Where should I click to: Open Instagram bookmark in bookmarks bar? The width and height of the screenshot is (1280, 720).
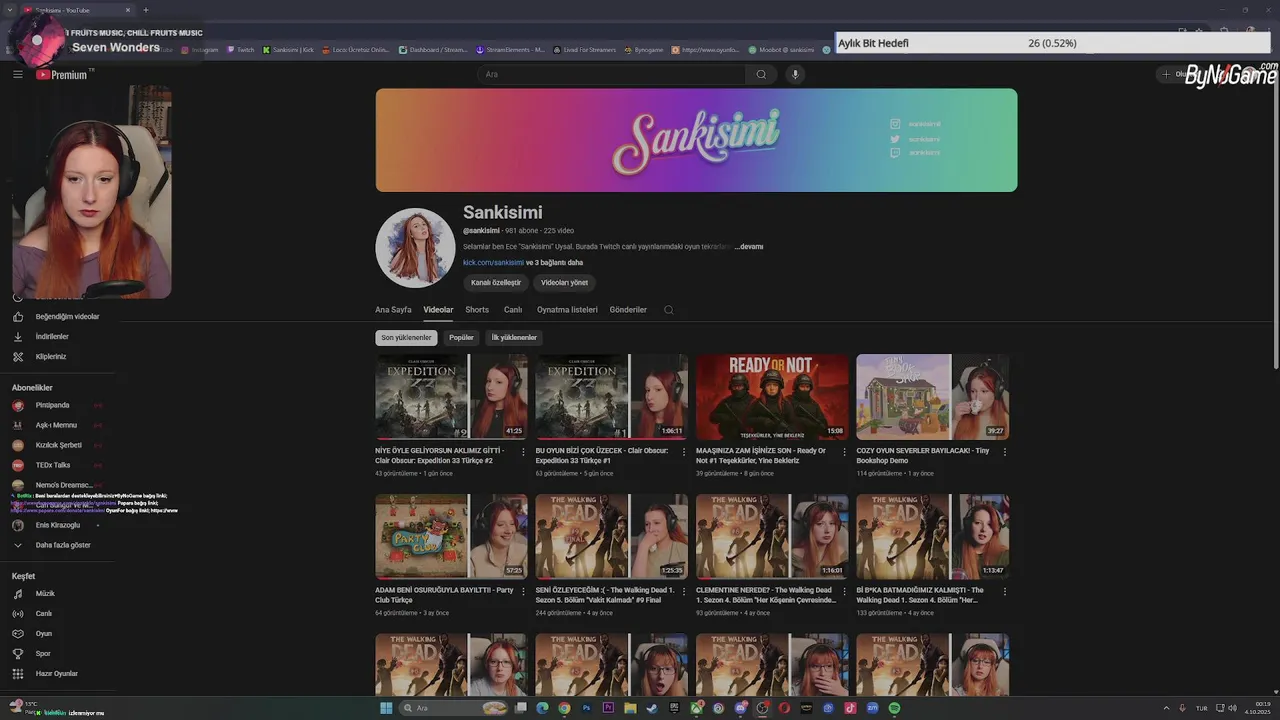coord(200,49)
